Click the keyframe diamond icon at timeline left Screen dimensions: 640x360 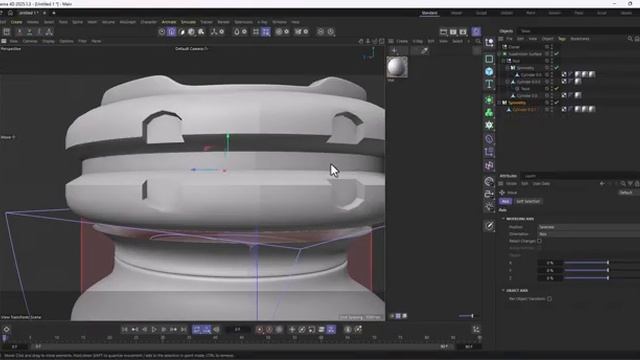pyautogui.click(x=7, y=329)
